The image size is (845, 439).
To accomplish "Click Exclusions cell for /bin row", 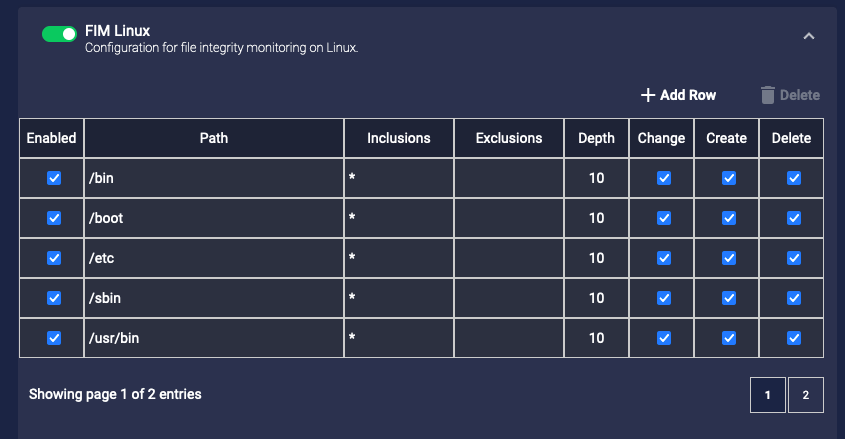I will click(509, 178).
